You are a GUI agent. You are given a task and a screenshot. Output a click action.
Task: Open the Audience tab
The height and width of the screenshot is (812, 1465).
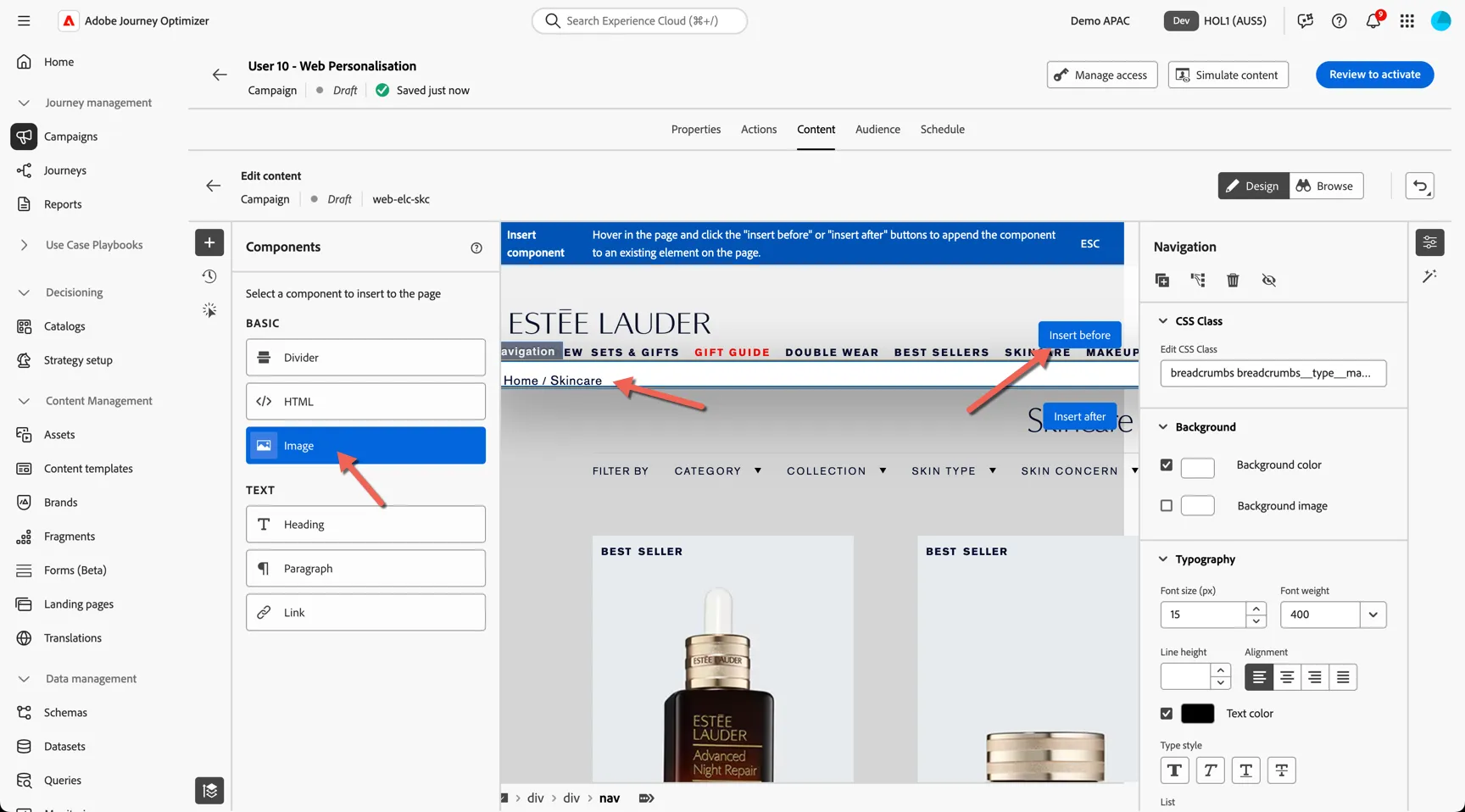point(877,129)
